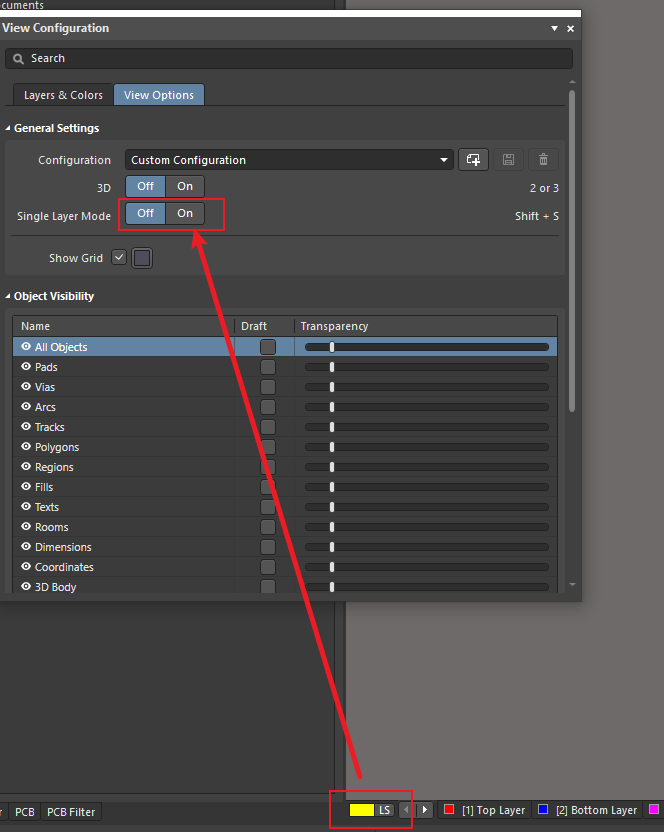664x832 pixels.
Task: Enable Draft checkbox for Vias
Action: [x=268, y=387]
